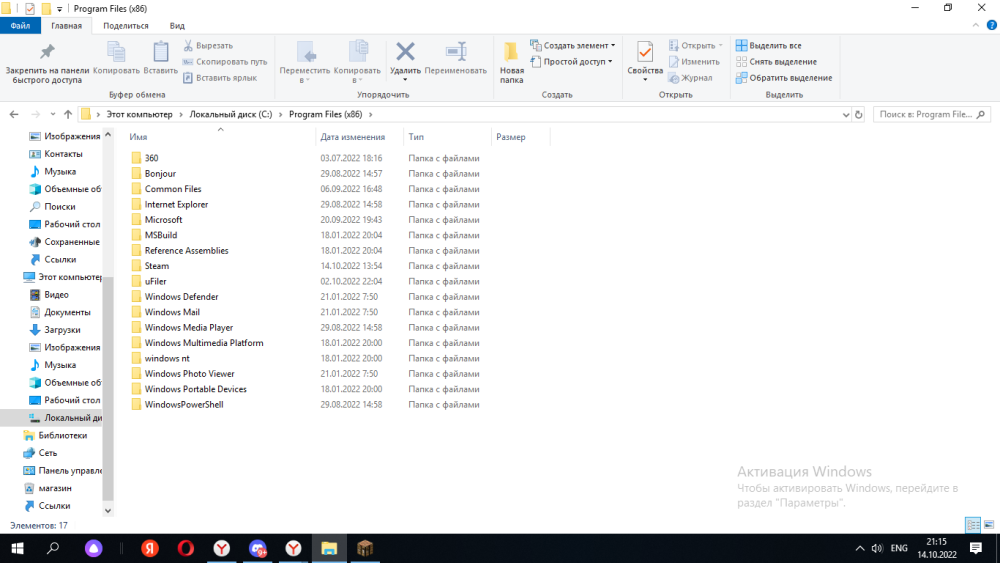Switch to the Главная ribbon tab
Viewport: 1000px width, 563px height.
click(66, 26)
